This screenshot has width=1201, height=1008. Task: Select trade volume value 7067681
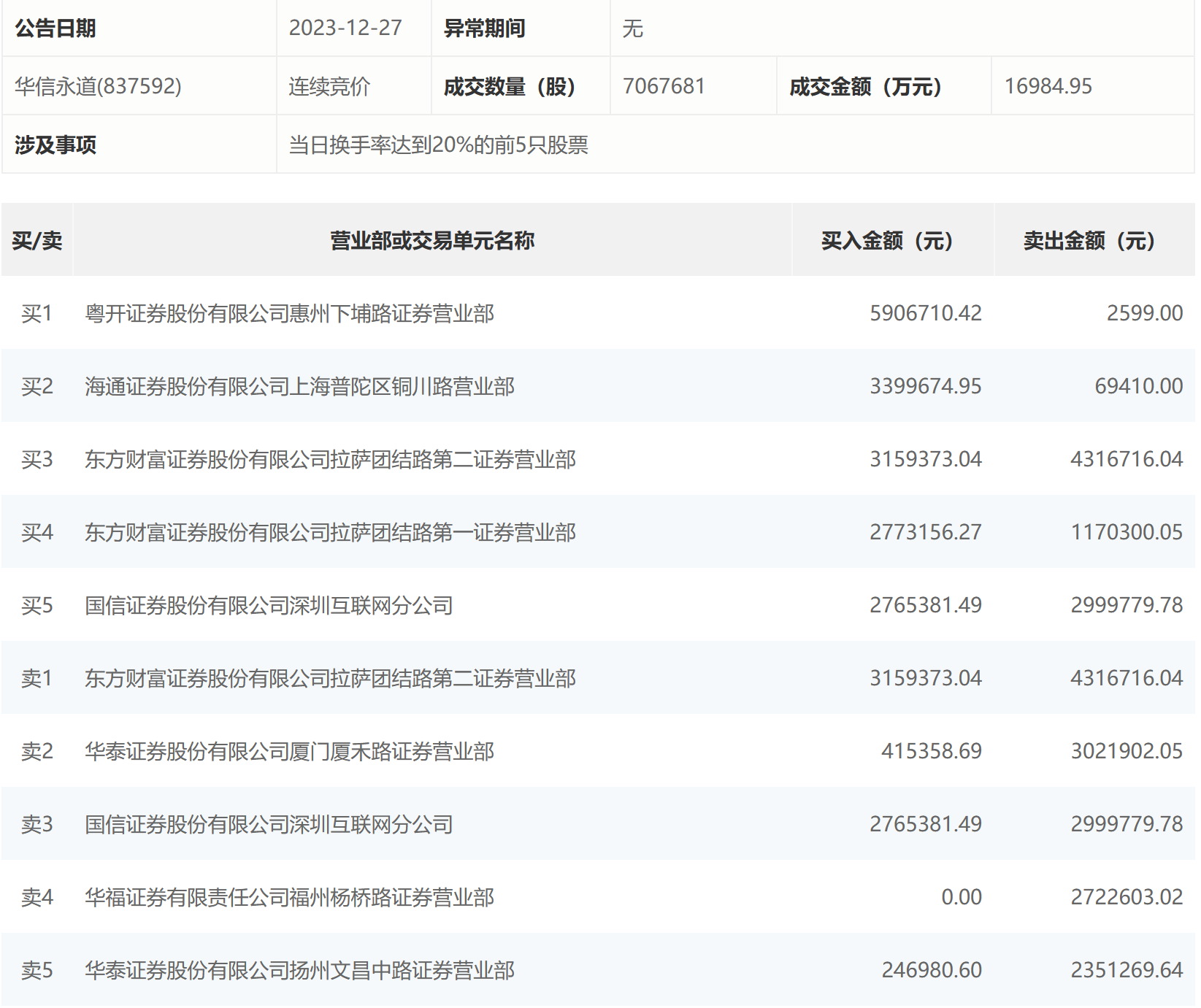click(x=664, y=86)
